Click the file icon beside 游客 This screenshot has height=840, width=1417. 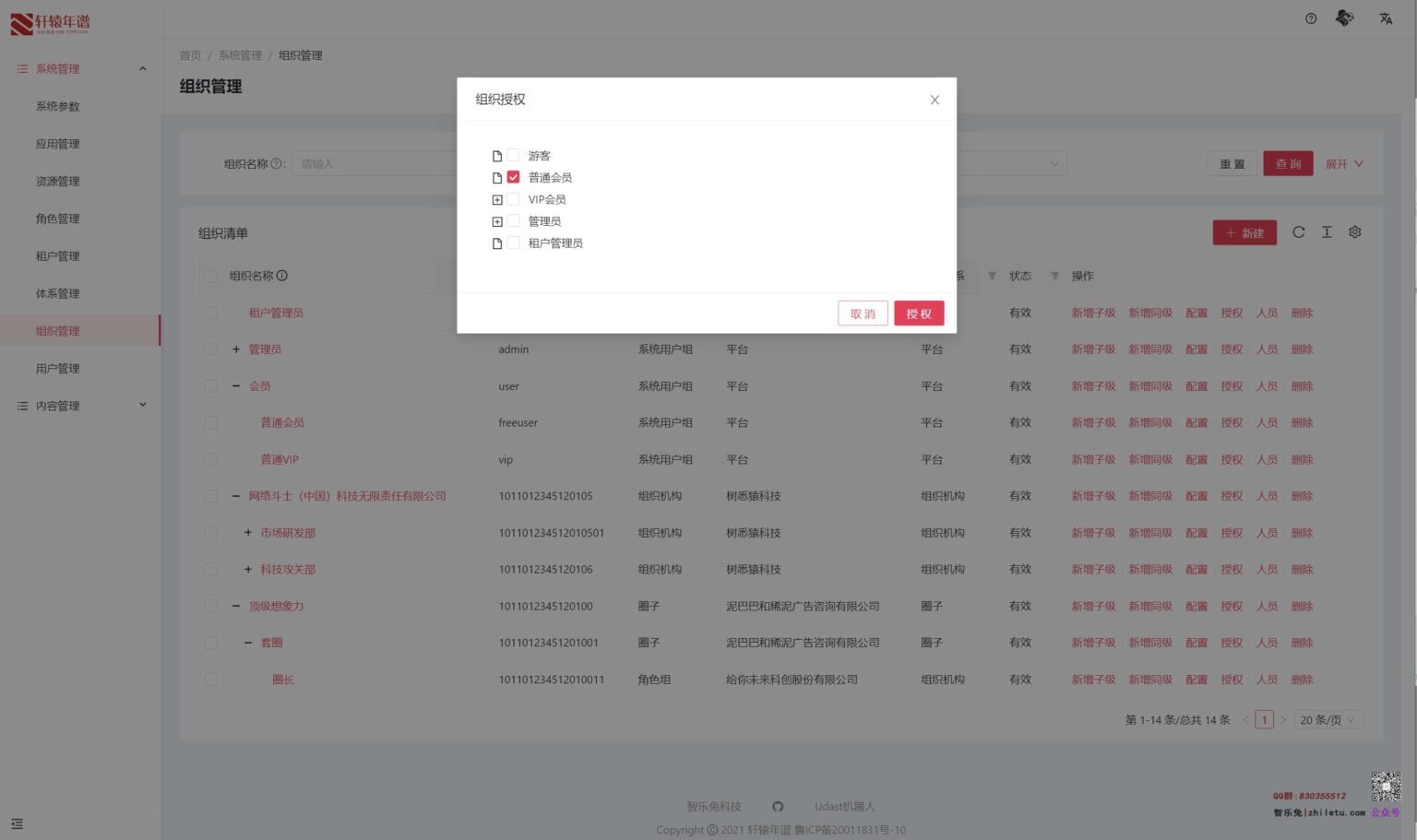coord(497,156)
